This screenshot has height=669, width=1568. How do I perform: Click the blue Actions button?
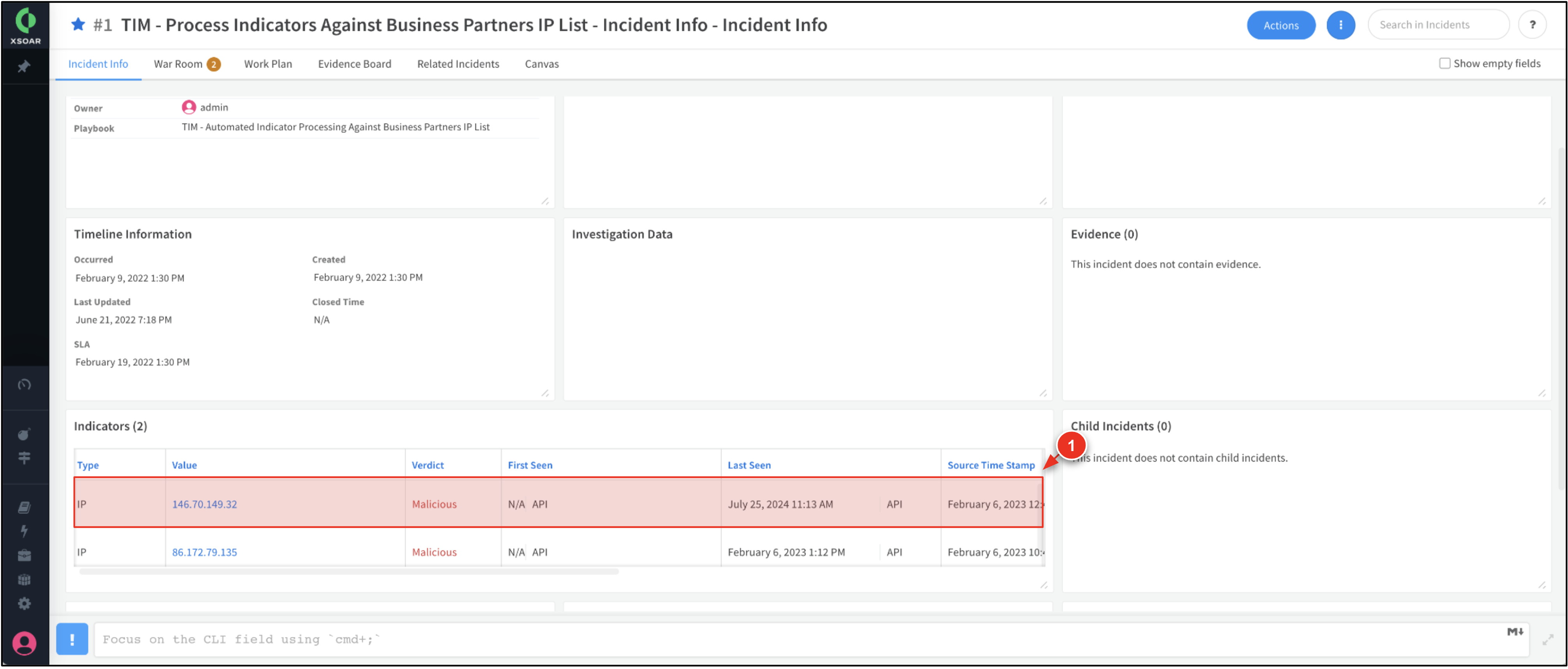(x=1281, y=25)
